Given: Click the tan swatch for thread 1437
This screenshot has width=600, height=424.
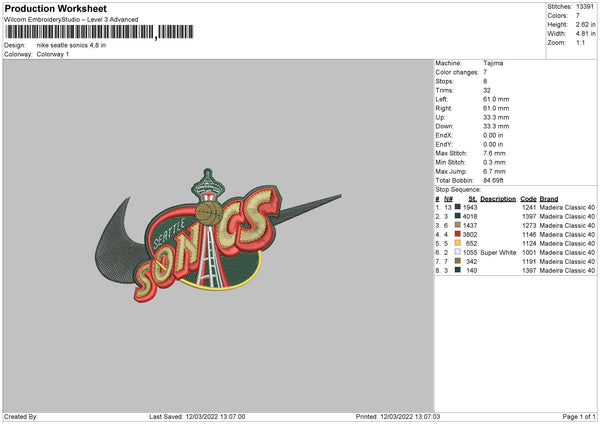Looking at the screenshot, I should (457, 225).
